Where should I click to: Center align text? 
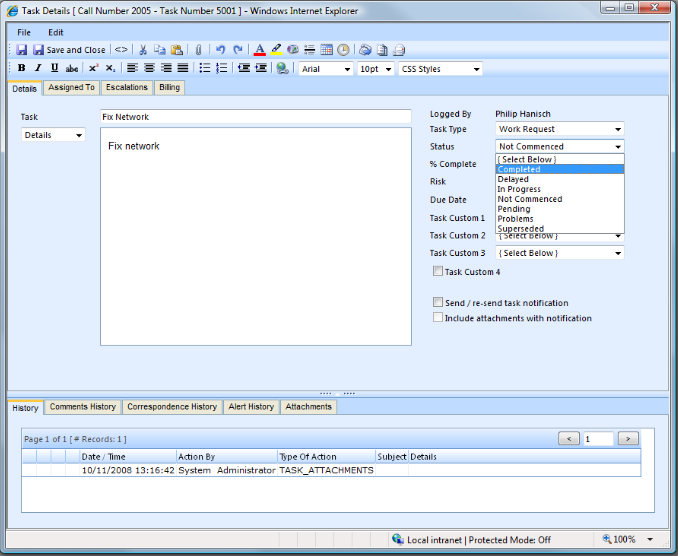[149, 68]
